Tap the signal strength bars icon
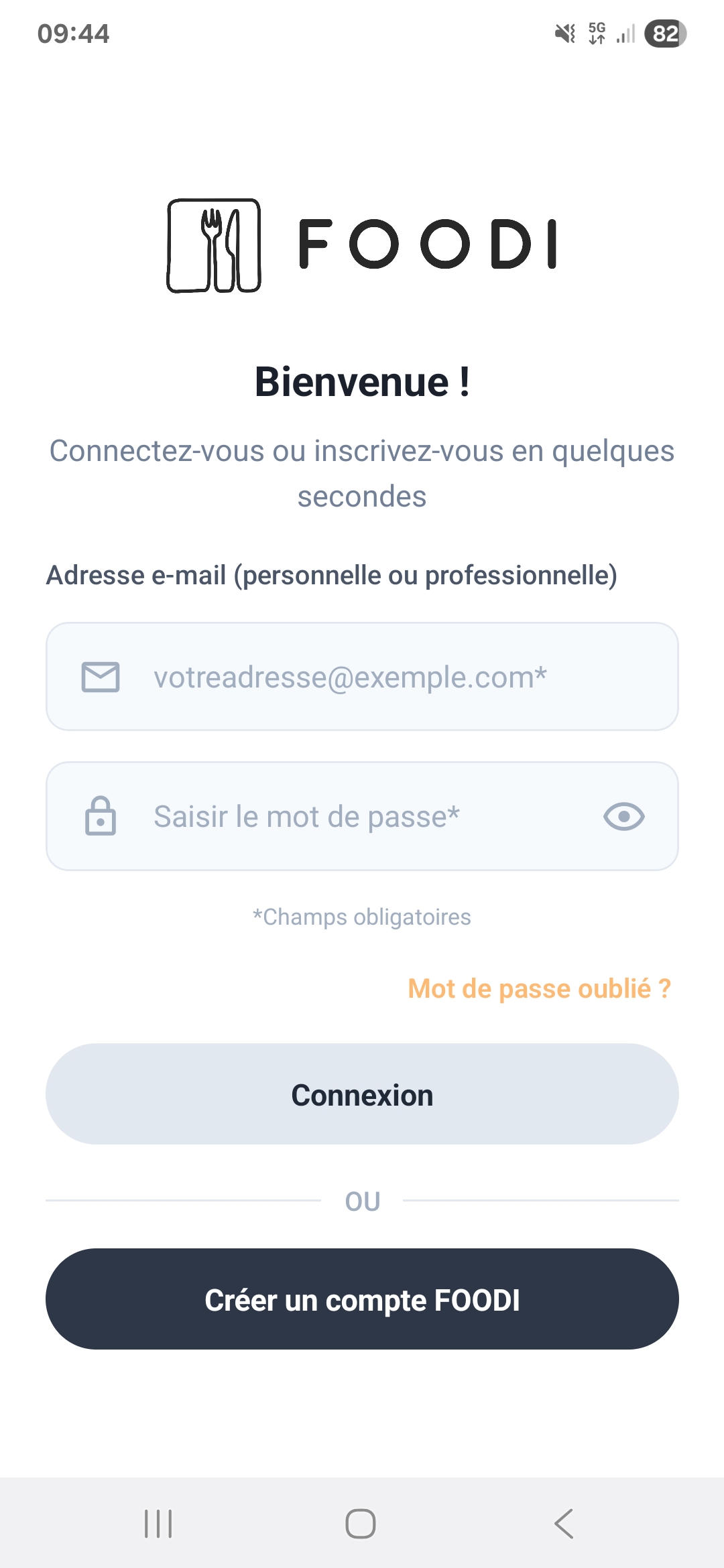This screenshot has width=724, height=1568. click(x=626, y=34)
